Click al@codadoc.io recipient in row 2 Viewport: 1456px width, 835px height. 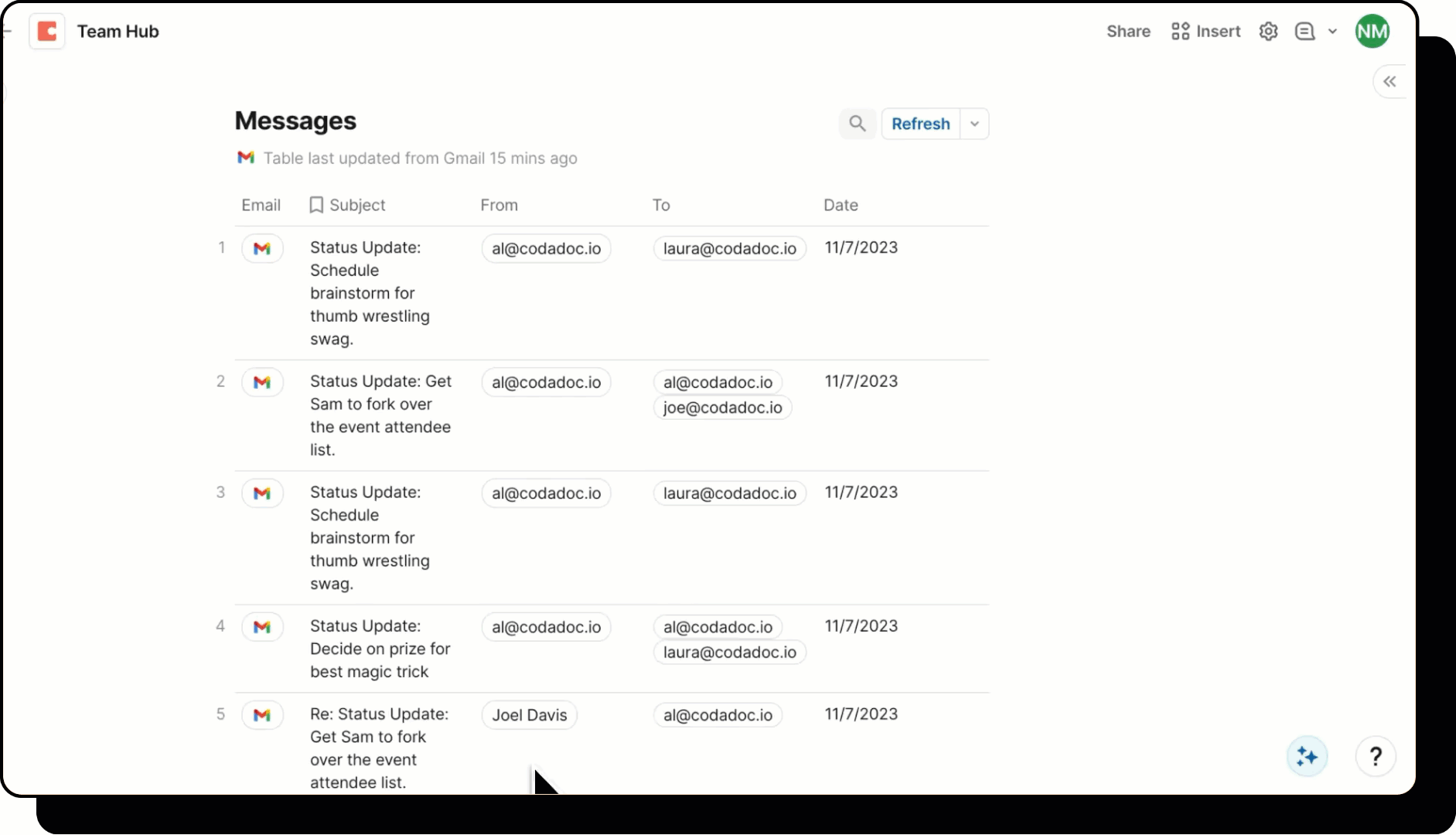pos(718,383)
